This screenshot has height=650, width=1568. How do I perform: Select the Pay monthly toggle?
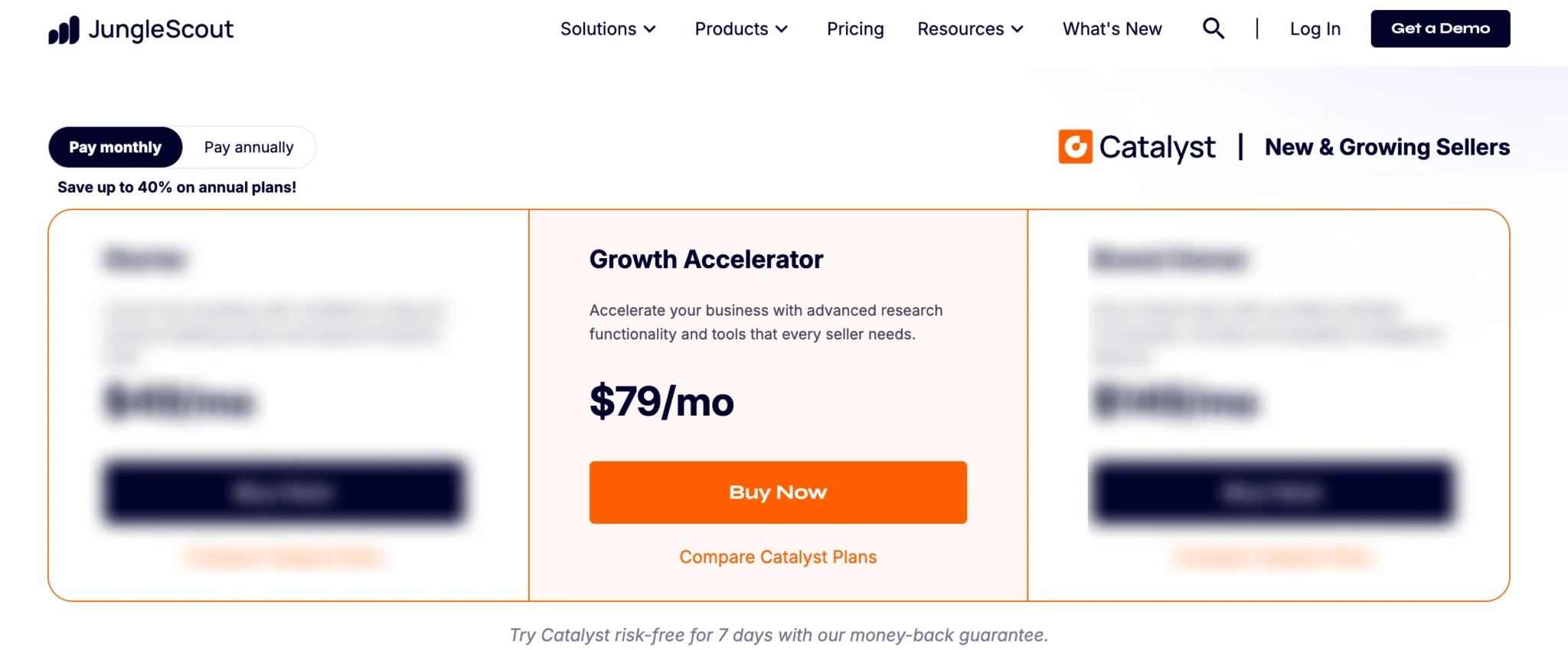click(x=115, y=147)
